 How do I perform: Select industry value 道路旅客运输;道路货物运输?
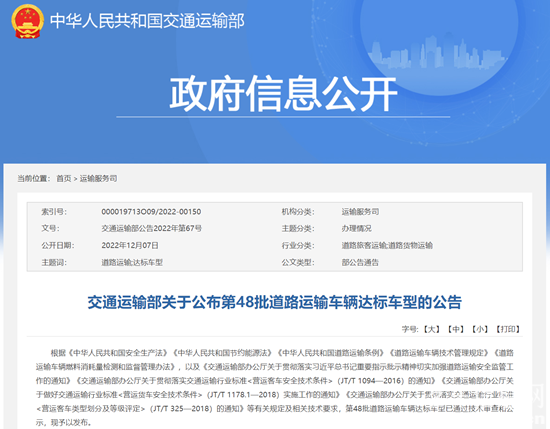pos(387,246)
